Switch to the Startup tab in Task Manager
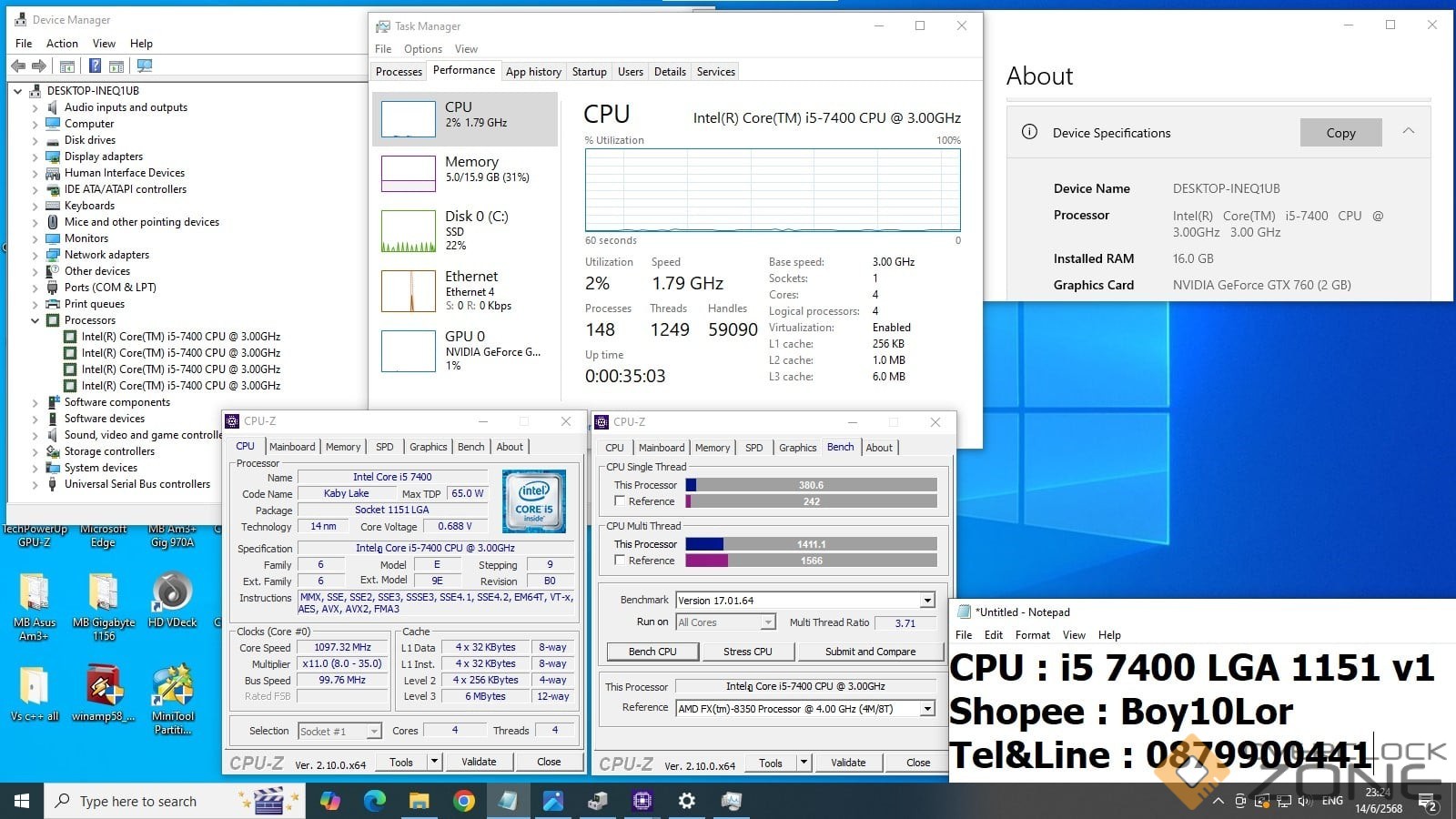Image resolution: width=1456 pixels, height=819 pixels. pos(589,72)
